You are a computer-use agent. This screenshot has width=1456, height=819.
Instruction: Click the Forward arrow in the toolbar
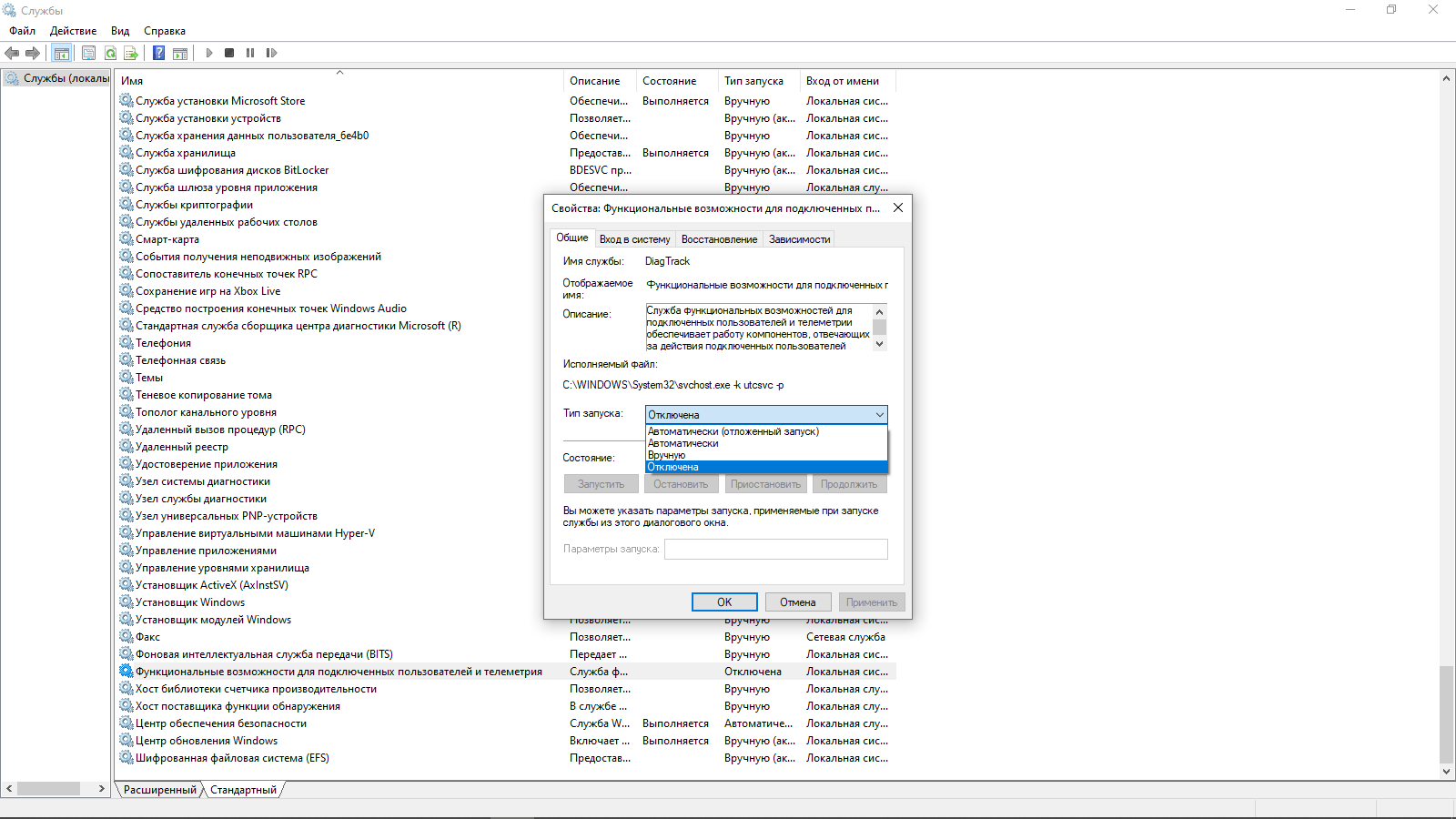coord(33,53)
